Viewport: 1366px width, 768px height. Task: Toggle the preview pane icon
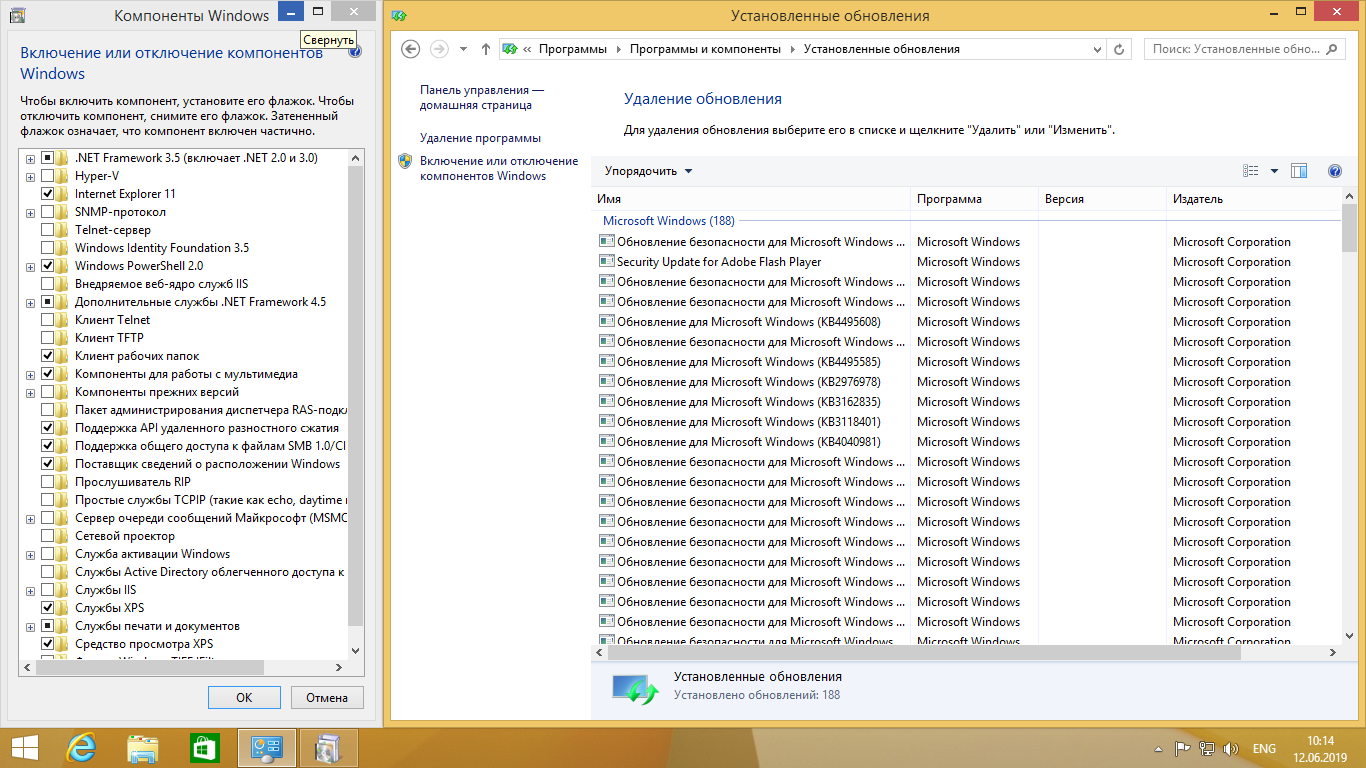coord(1299,171)
